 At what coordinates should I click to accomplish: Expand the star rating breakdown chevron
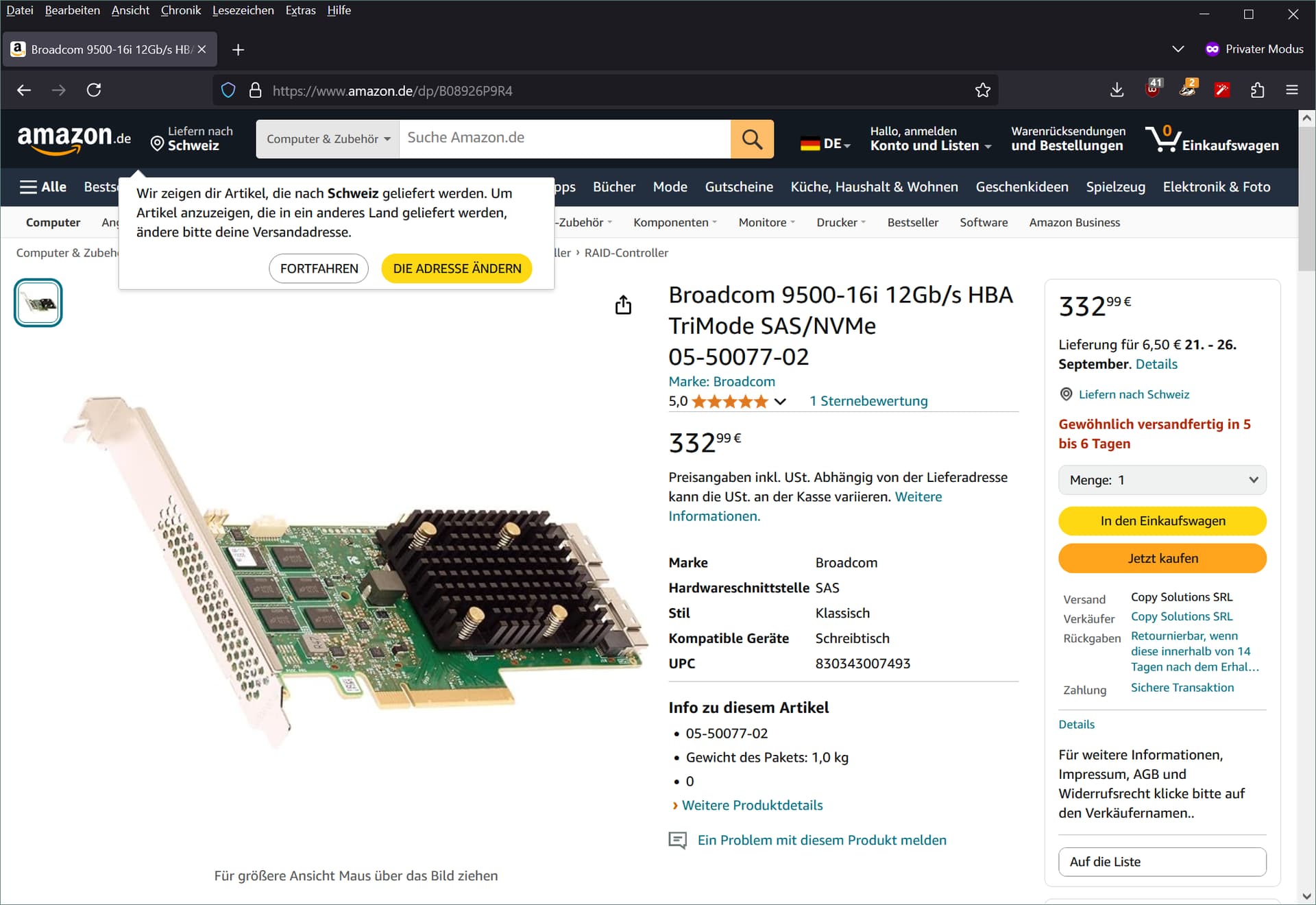pyautogui.click(x=780, y=402)
